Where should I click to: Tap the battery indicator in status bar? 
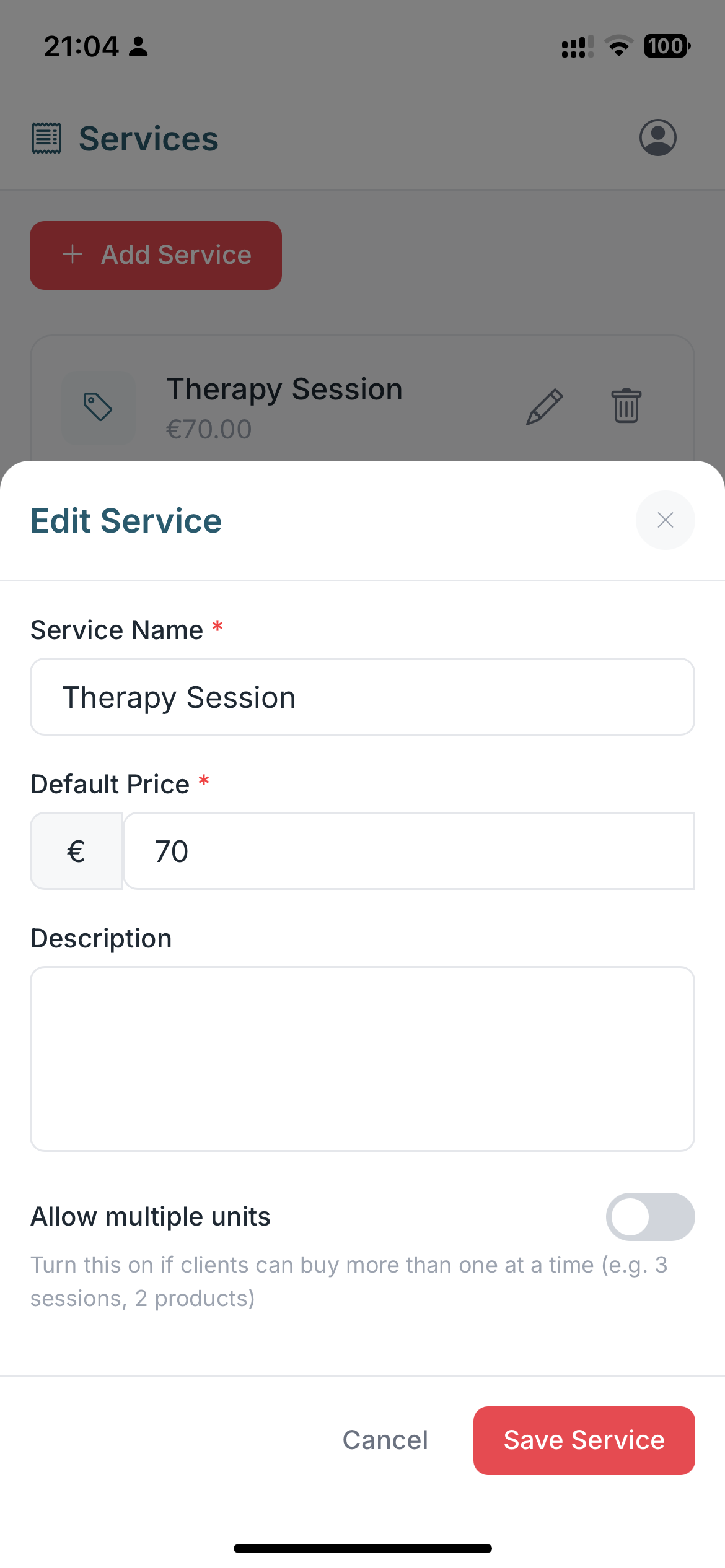point(667,46)
